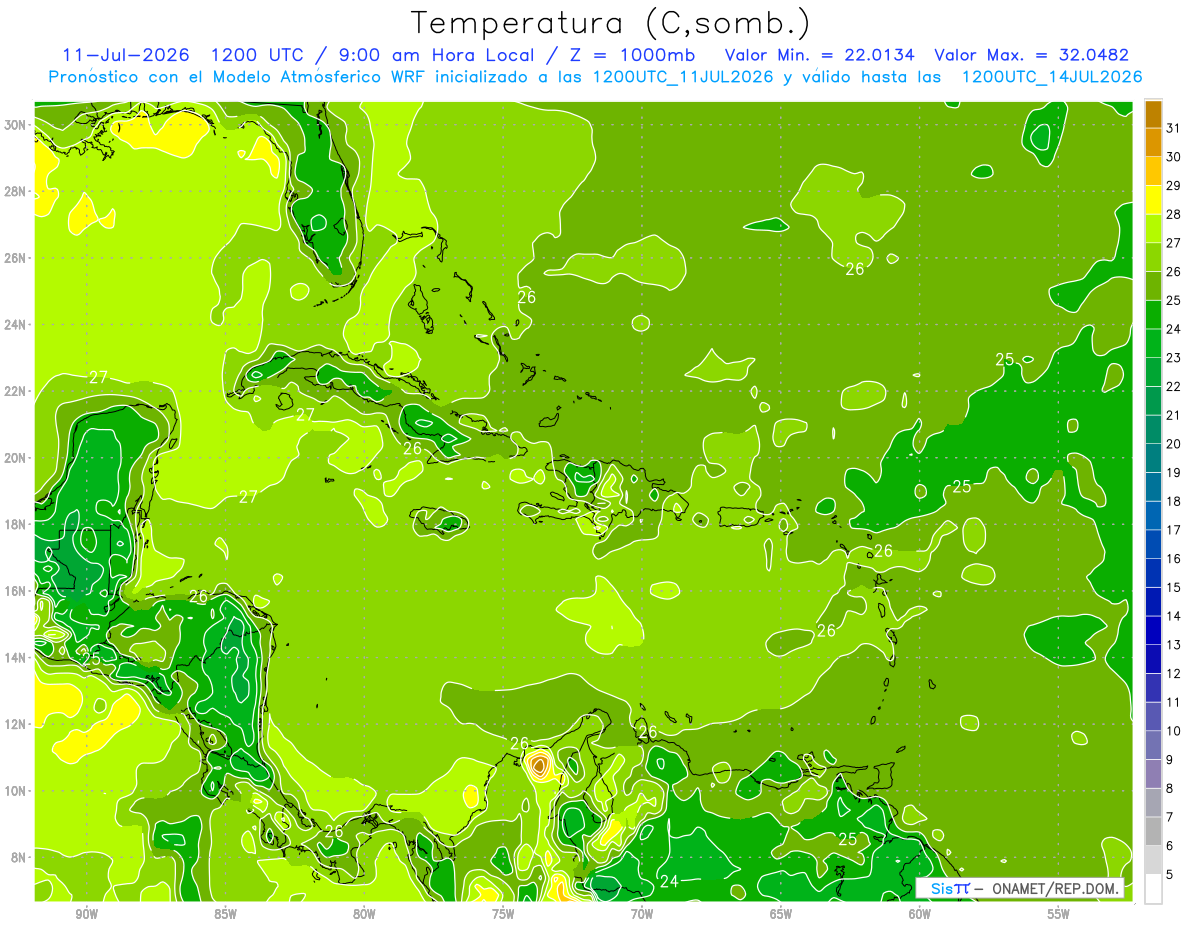Click the "30N" latitude axis label

[15, 125]
